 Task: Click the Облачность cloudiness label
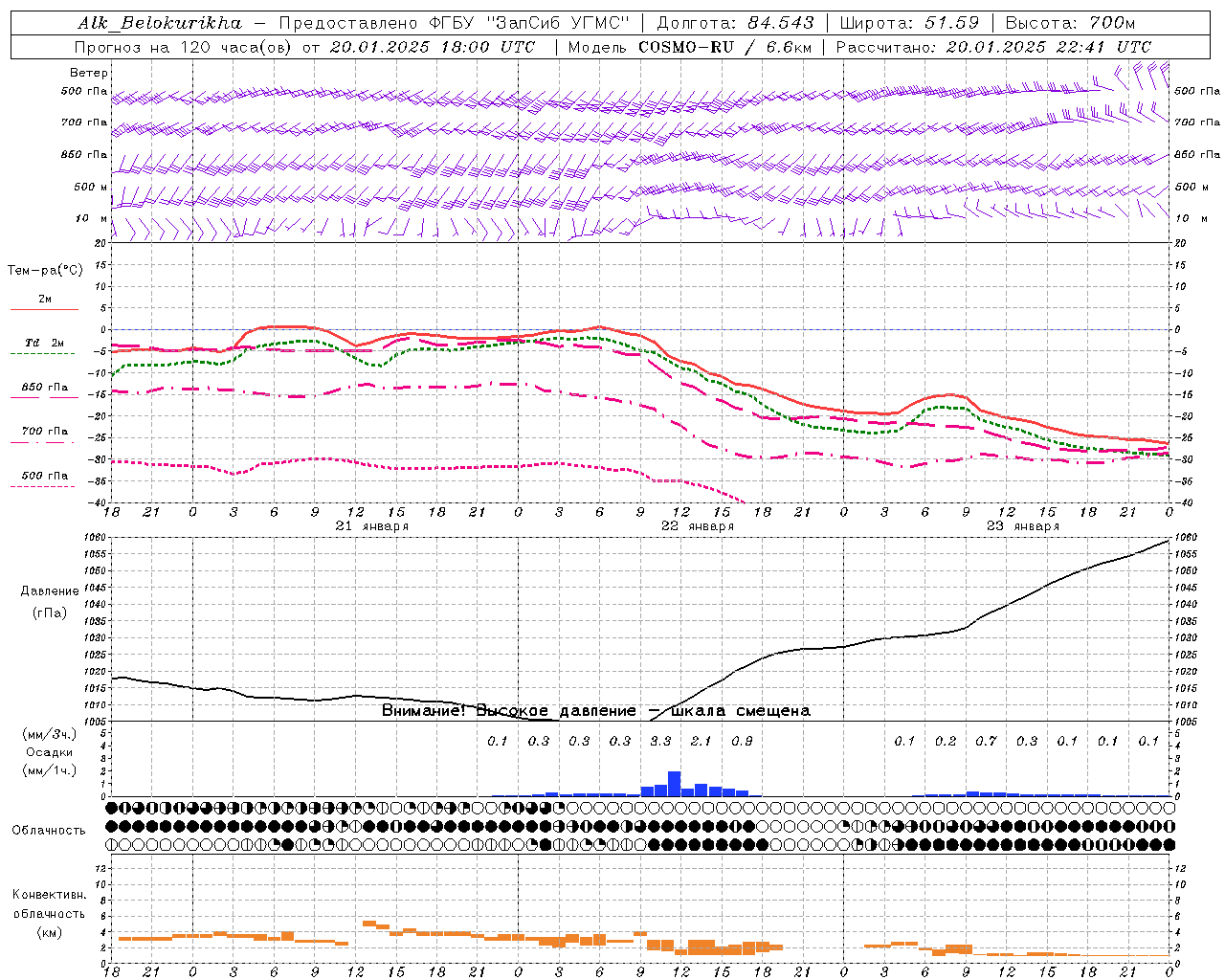[49, 831]
